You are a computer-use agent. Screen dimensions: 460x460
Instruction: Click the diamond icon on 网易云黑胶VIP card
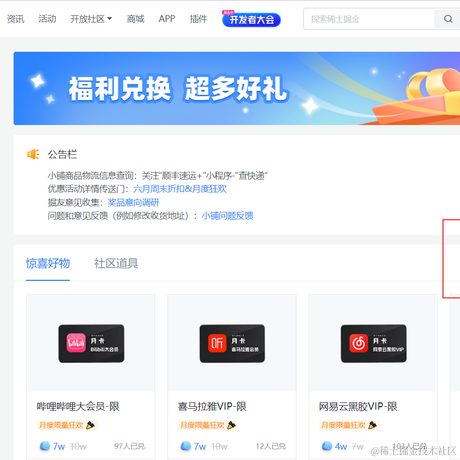(327, 446)
